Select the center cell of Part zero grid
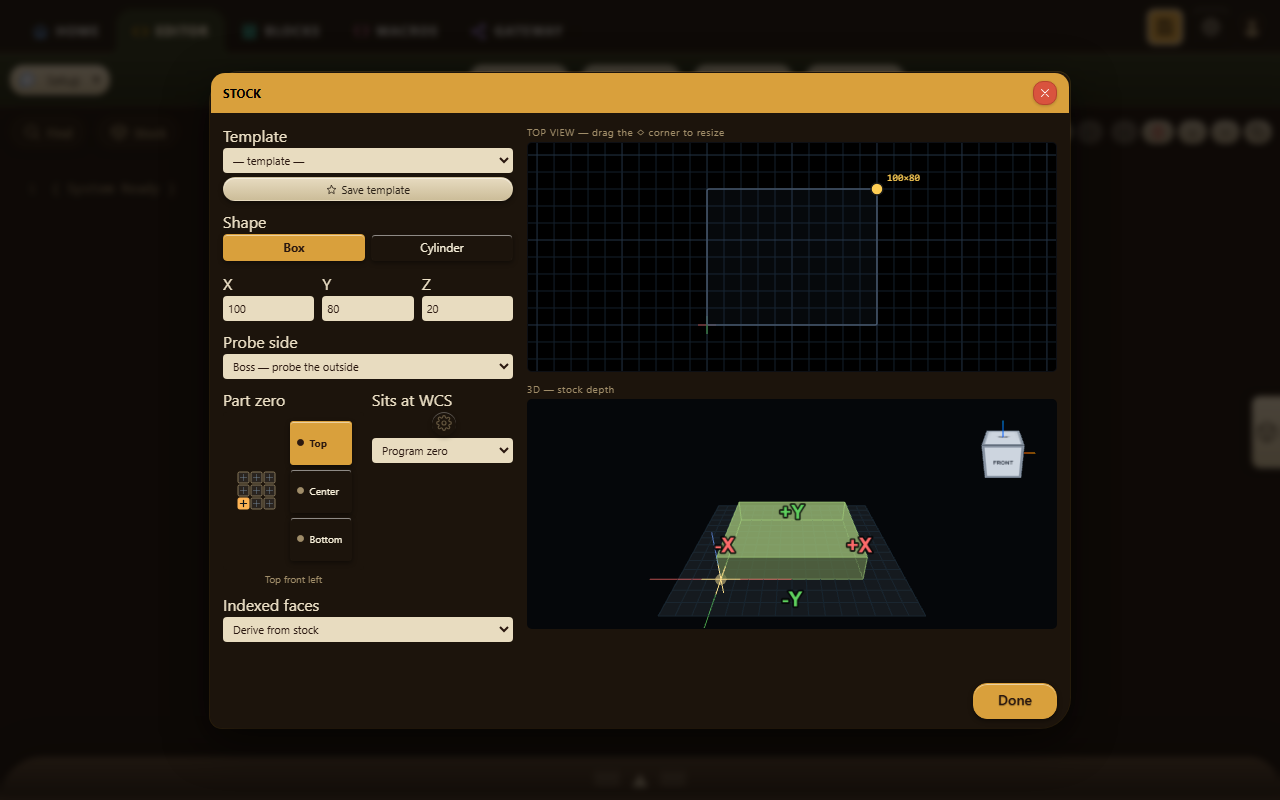The width and height of the screenshot is (1280, 800). pyautogui.click(x=256, y=491)
